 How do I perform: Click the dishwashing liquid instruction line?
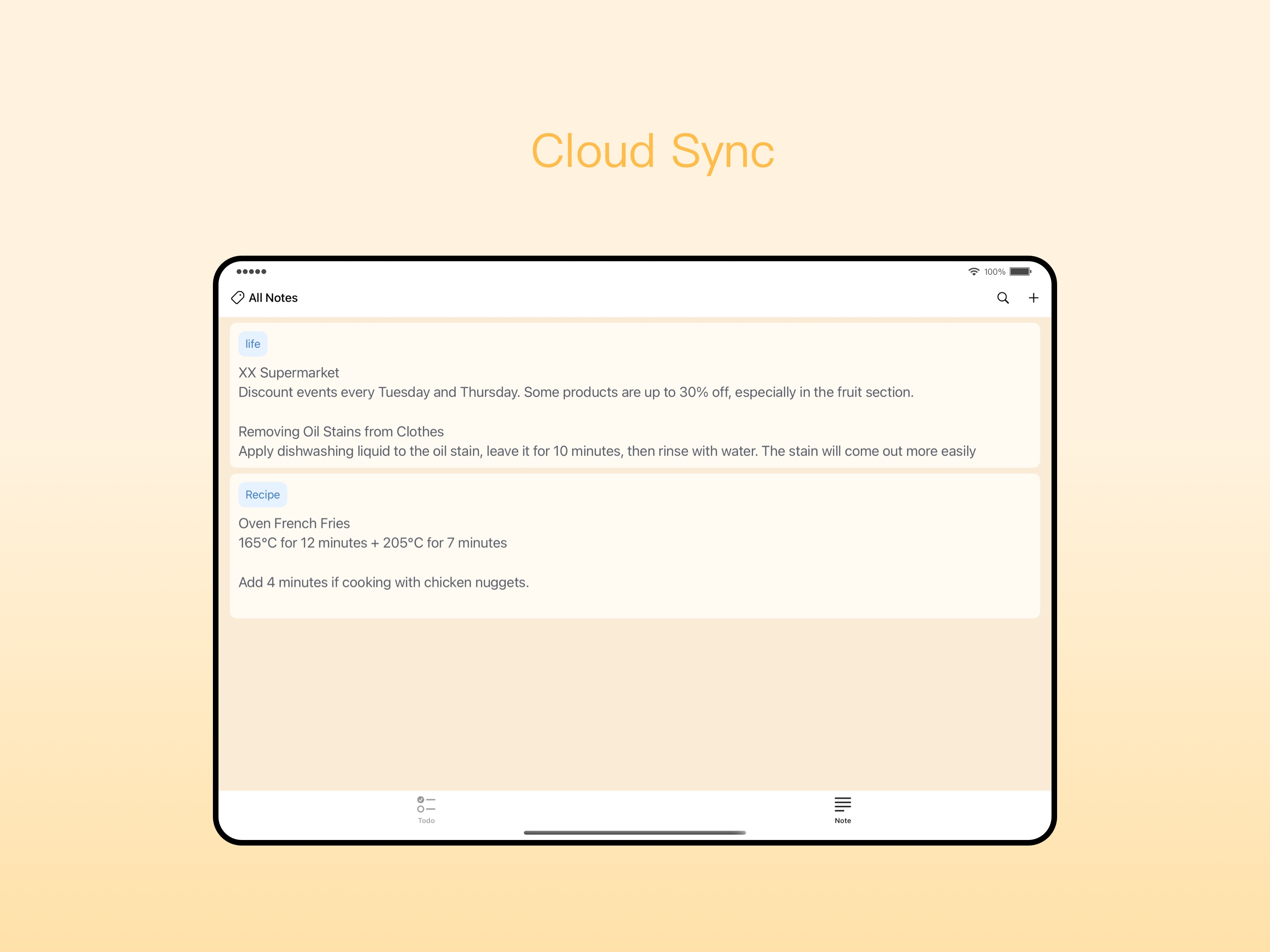[x=607, y=451]
